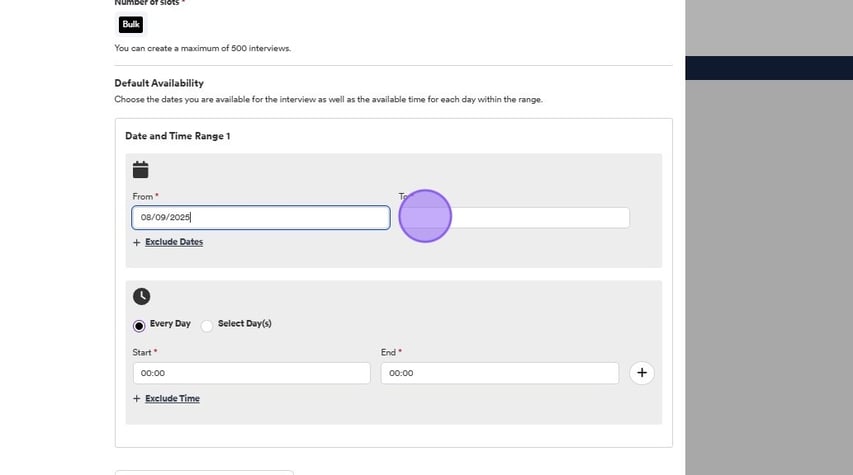Click the Start field label
This screenshot has height=475, width=853.
143,352
